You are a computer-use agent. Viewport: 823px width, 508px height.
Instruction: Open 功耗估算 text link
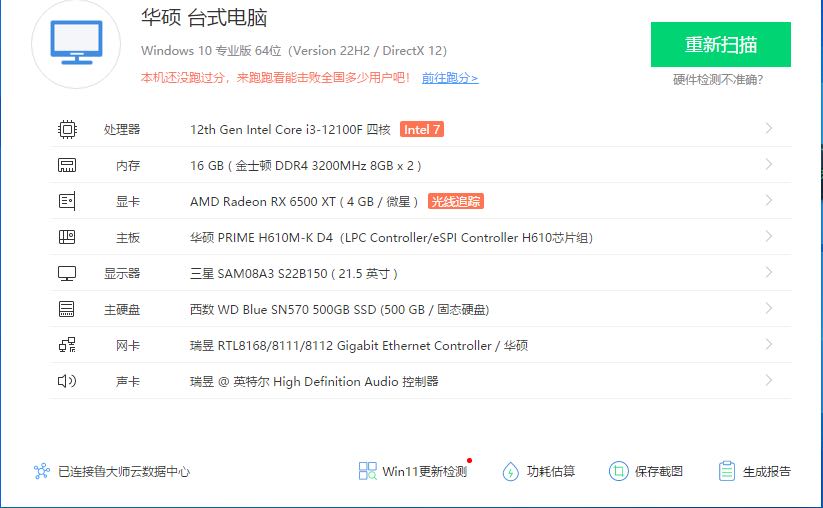click(x=551, y=471)
